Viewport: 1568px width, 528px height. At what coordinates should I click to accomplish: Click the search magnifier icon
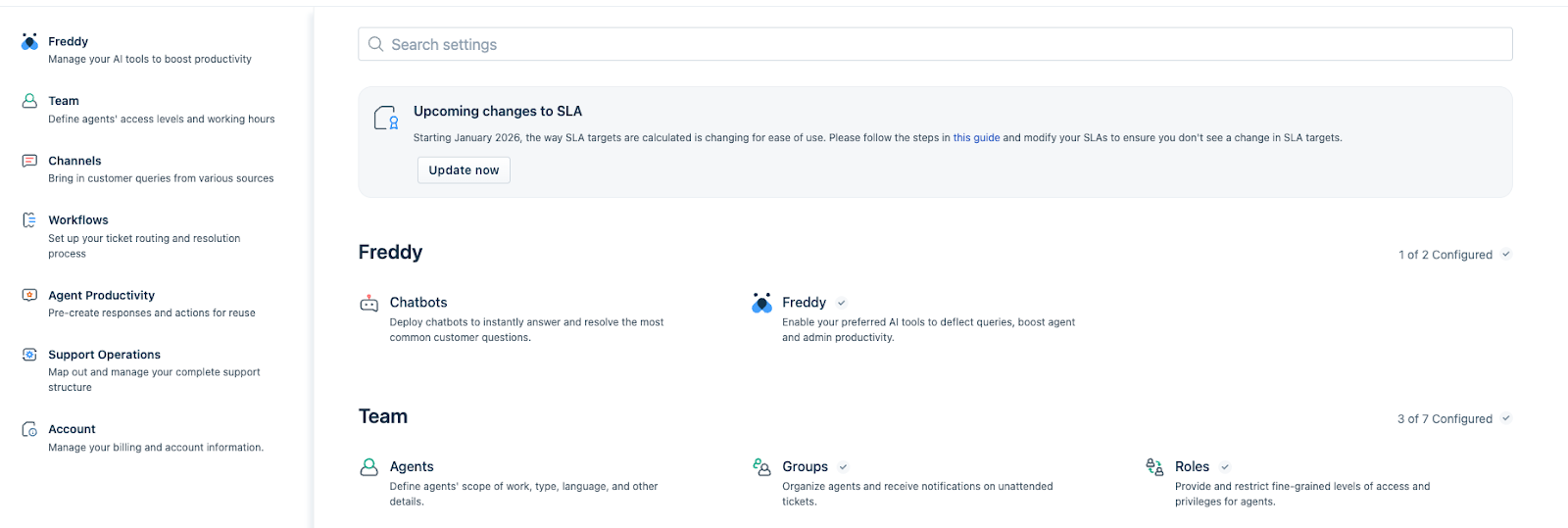[x=375, y=44]
